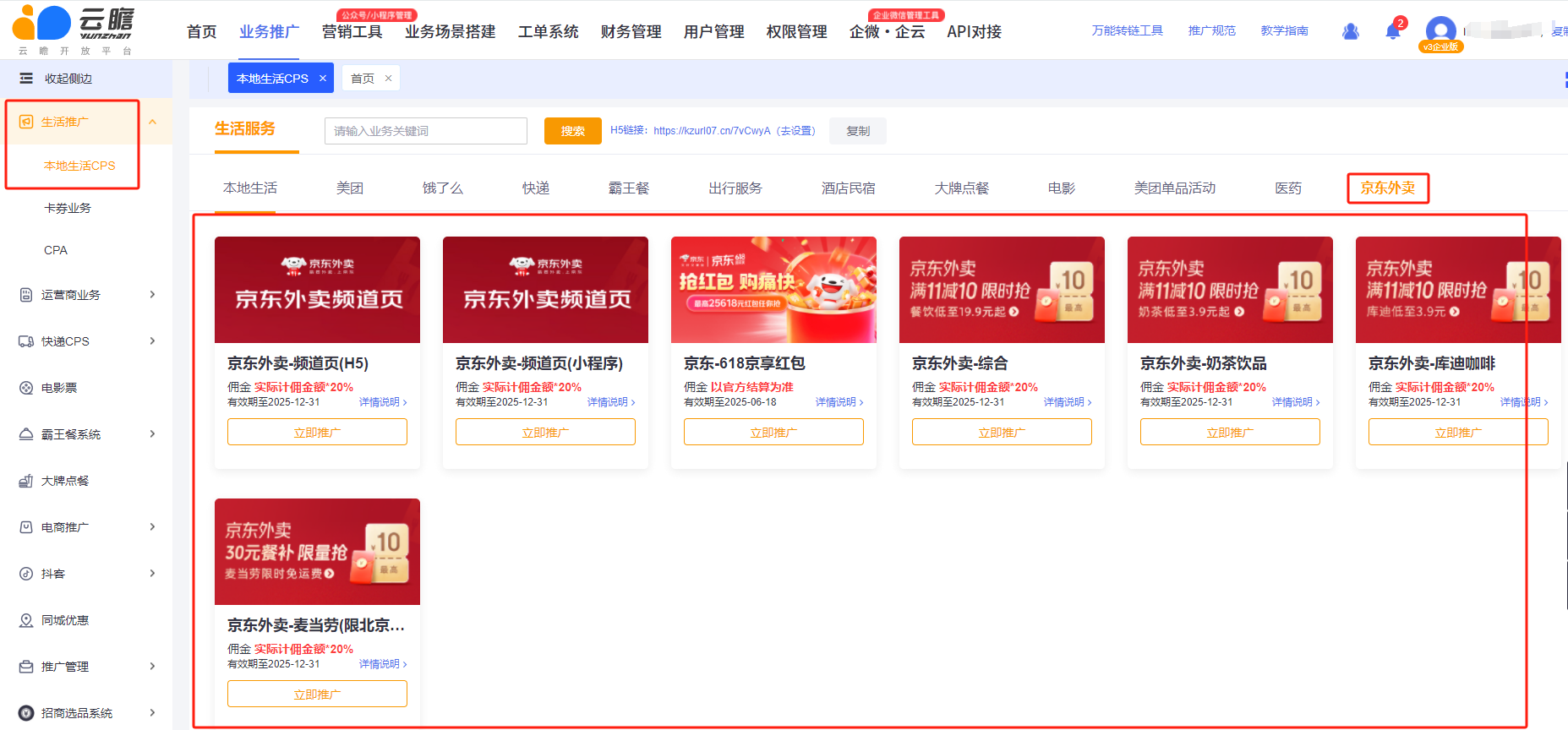Focus the 请输入业务关键词 search field
Screen dimensions: 1568x730
[426, 131]
